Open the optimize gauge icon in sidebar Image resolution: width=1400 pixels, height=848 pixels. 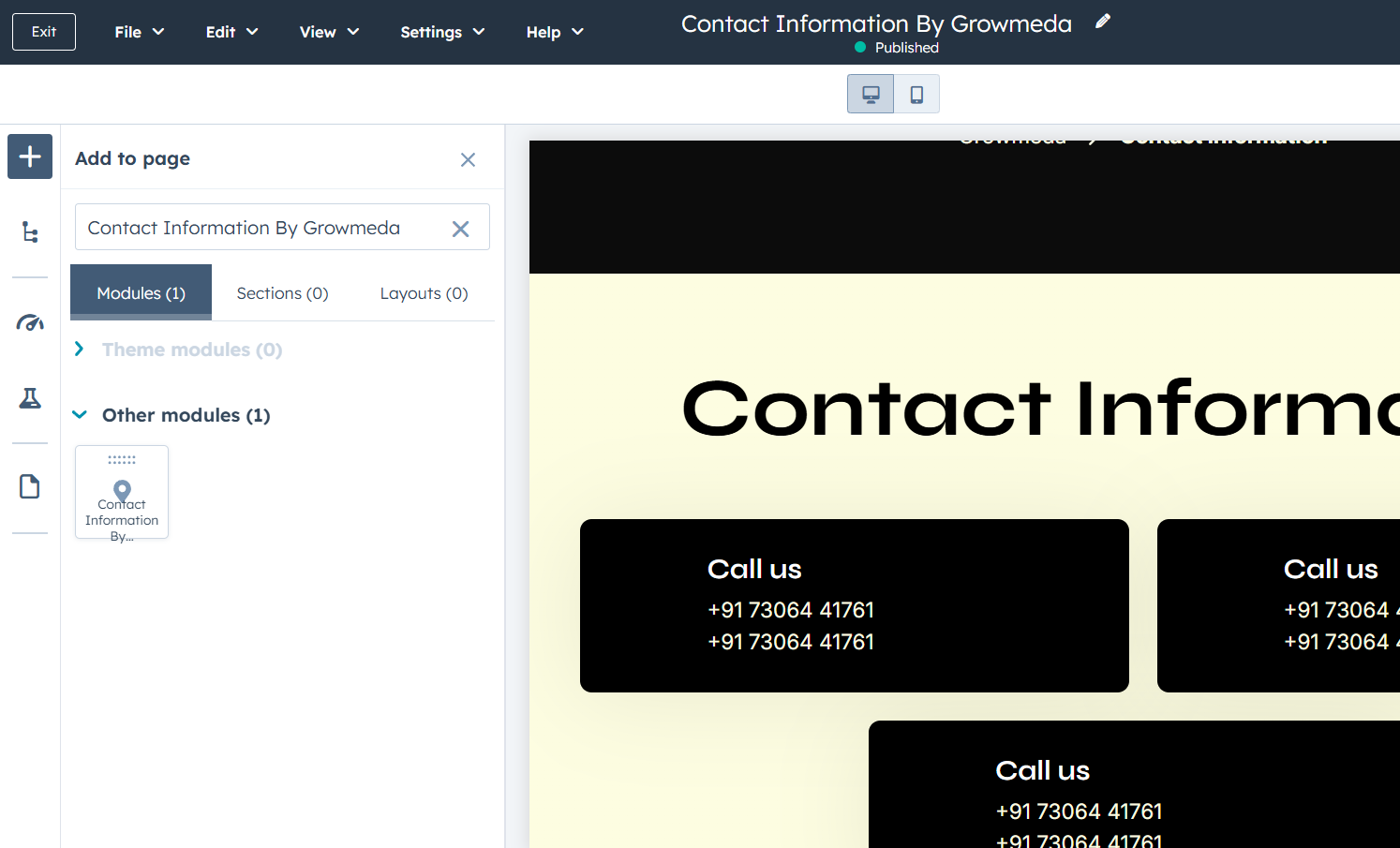pyautogui.click(x=30, y=323)
